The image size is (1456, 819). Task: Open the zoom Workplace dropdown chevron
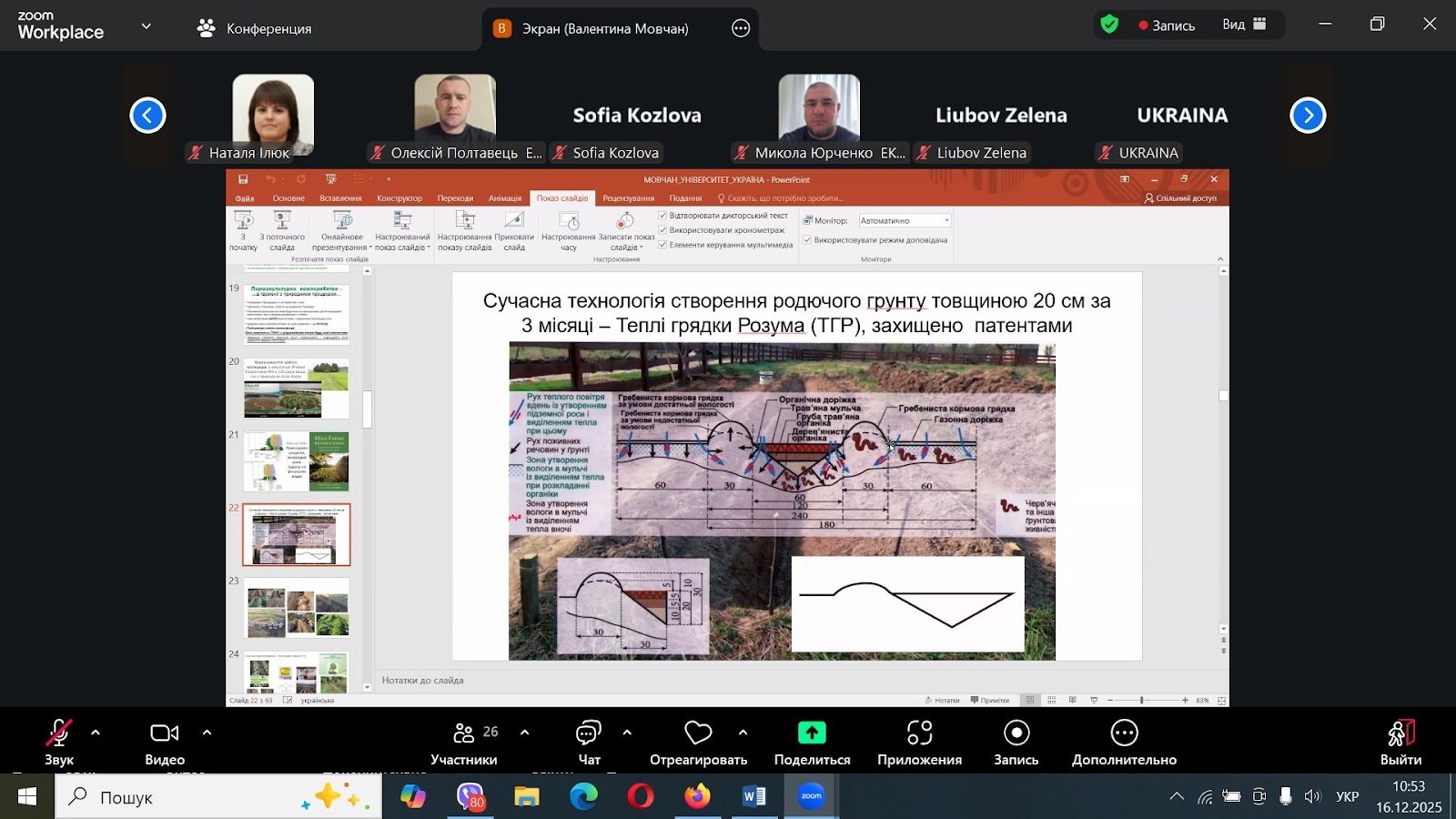(x=147, y=26)
